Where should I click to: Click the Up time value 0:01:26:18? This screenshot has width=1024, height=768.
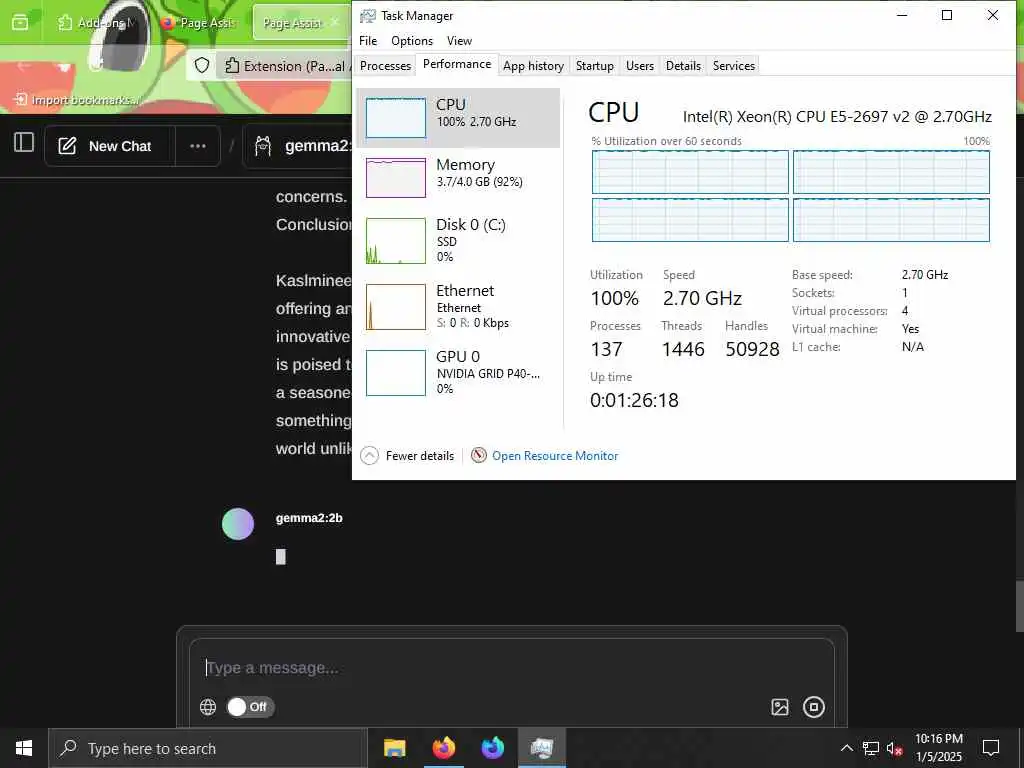click(634, 400)
